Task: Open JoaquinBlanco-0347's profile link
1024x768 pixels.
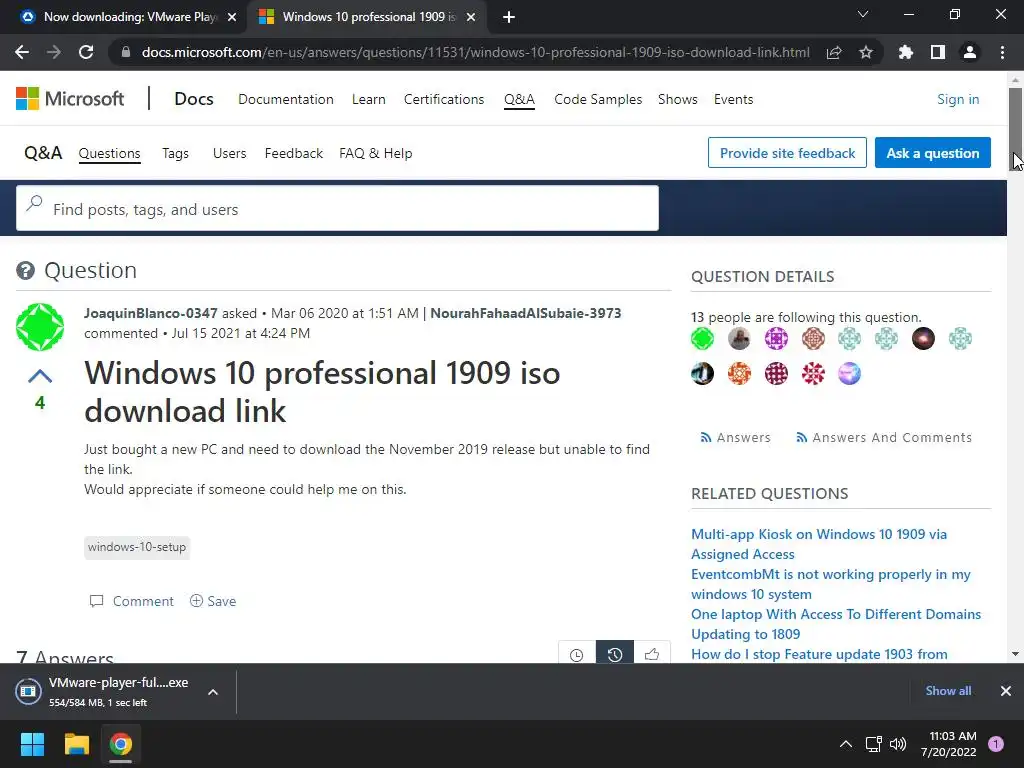Action: (150, 313)
